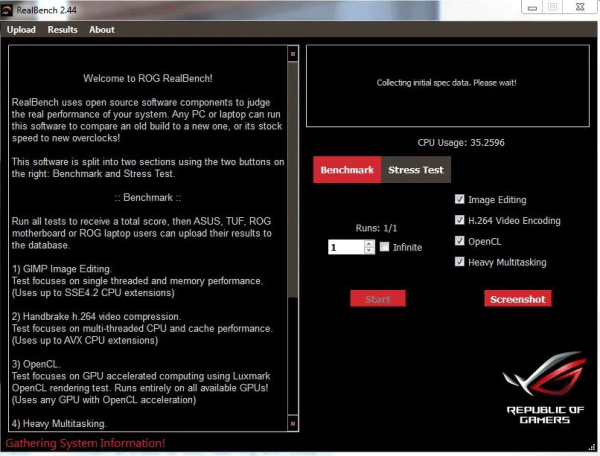Click the welcome panel scrollbar thumb
Viewport: 600px width, 456px height.
pos(293,180)
